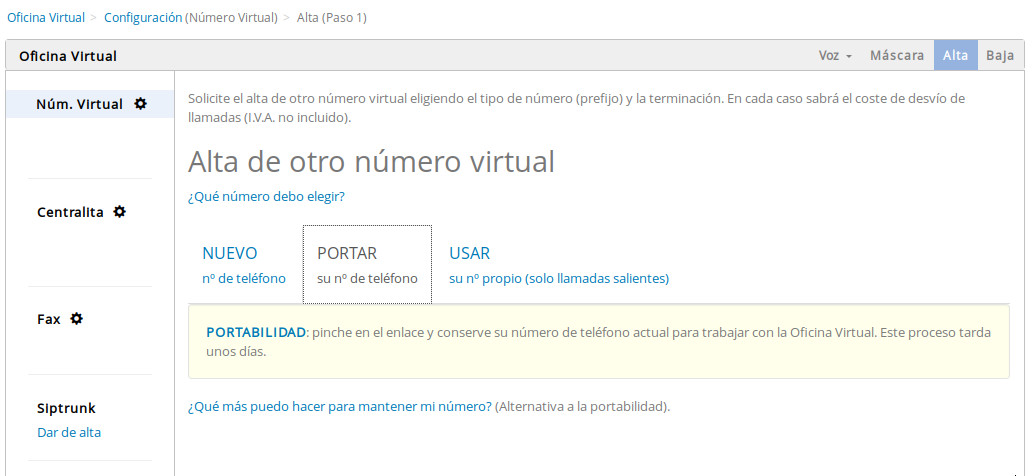Click the gear icon beside Núm. Virtual

coord(140,104)
